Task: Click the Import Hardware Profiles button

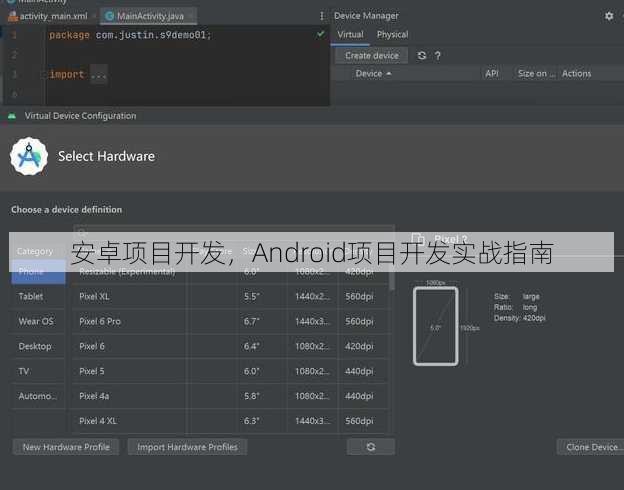Action: click(x=187, y=447)
